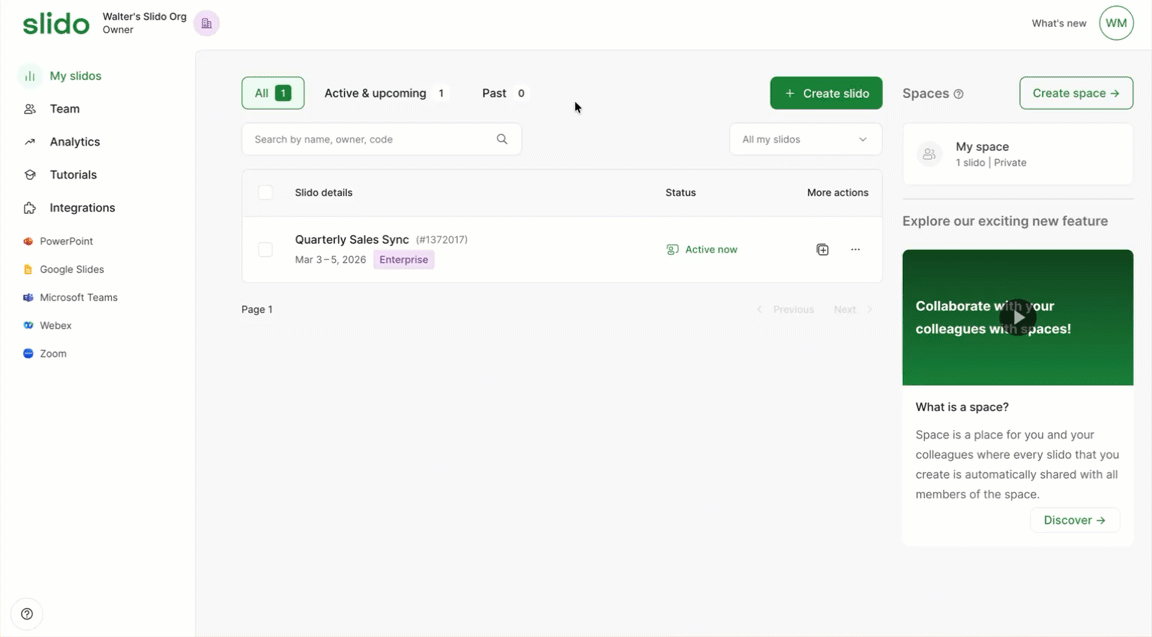This screenshot has height=637, width=1152.
Task: Open the PowerPoint integration
Action: coord(66,241)
